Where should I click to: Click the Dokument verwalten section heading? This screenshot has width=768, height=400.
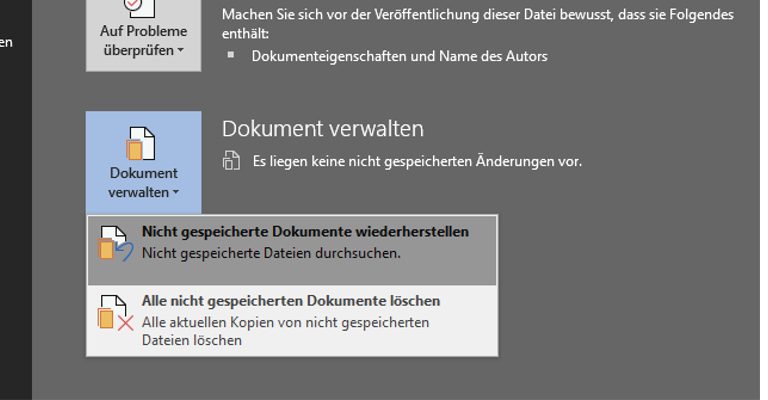(323, 129)
